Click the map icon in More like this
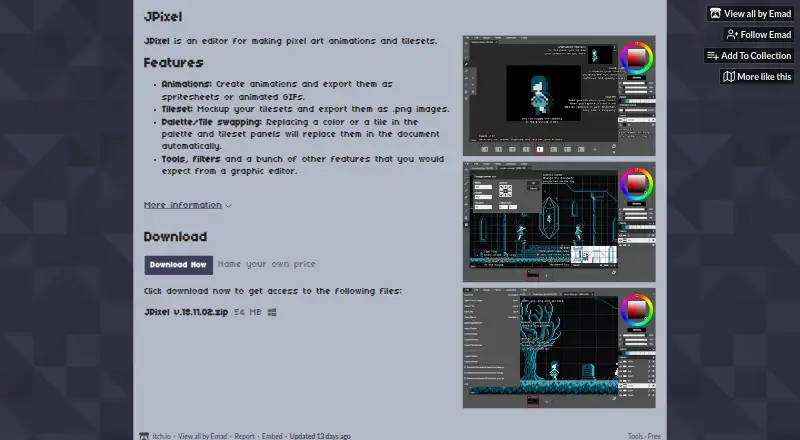The width and height of the screenshot is (800, 440). click(x=729, y=77)
